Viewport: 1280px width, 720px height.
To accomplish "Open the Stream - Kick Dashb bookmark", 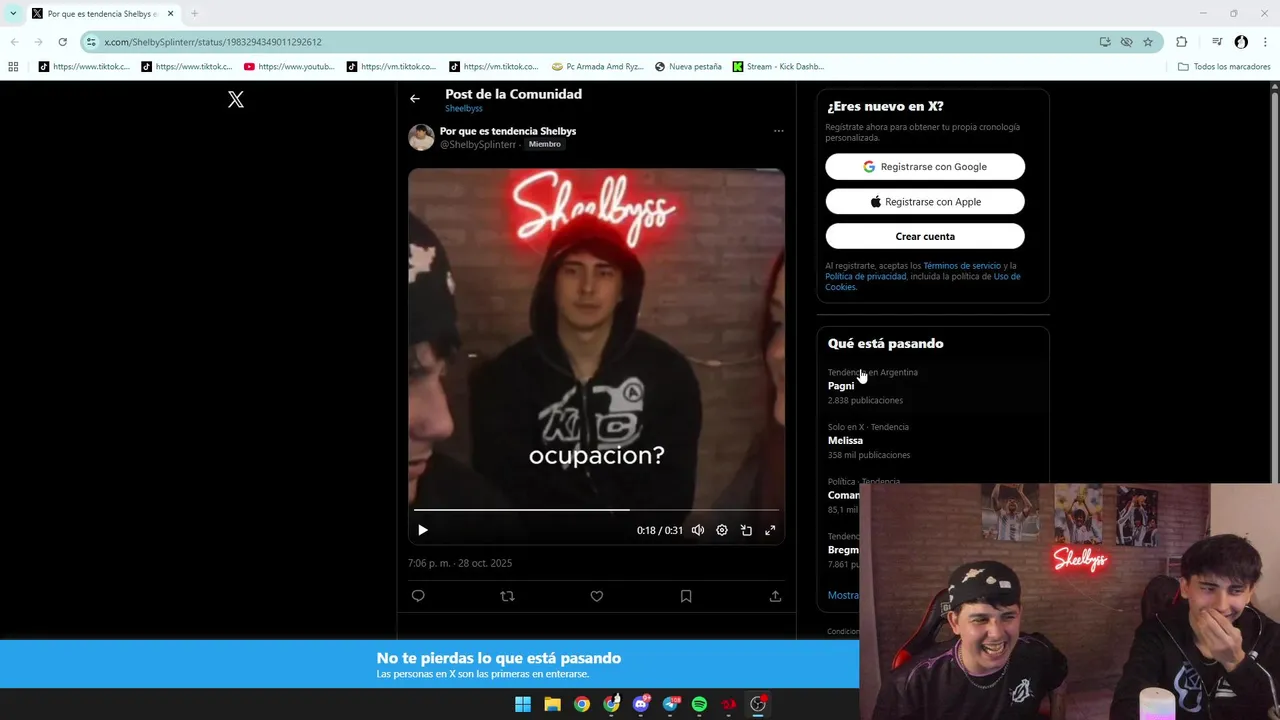I will tap(779, 67).
